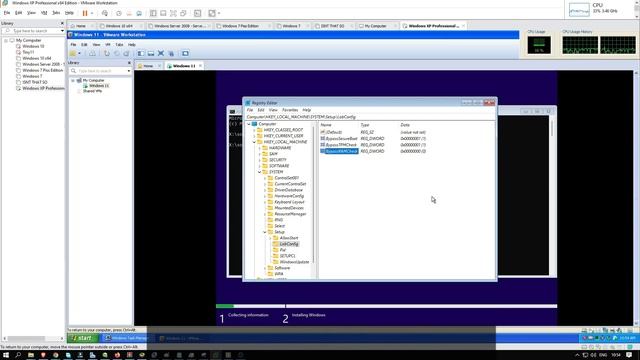The height and width of the screenshot is (360, 640).
Task: Click the blue X icon in inner toolbar
Action: [x=161, y=53]
